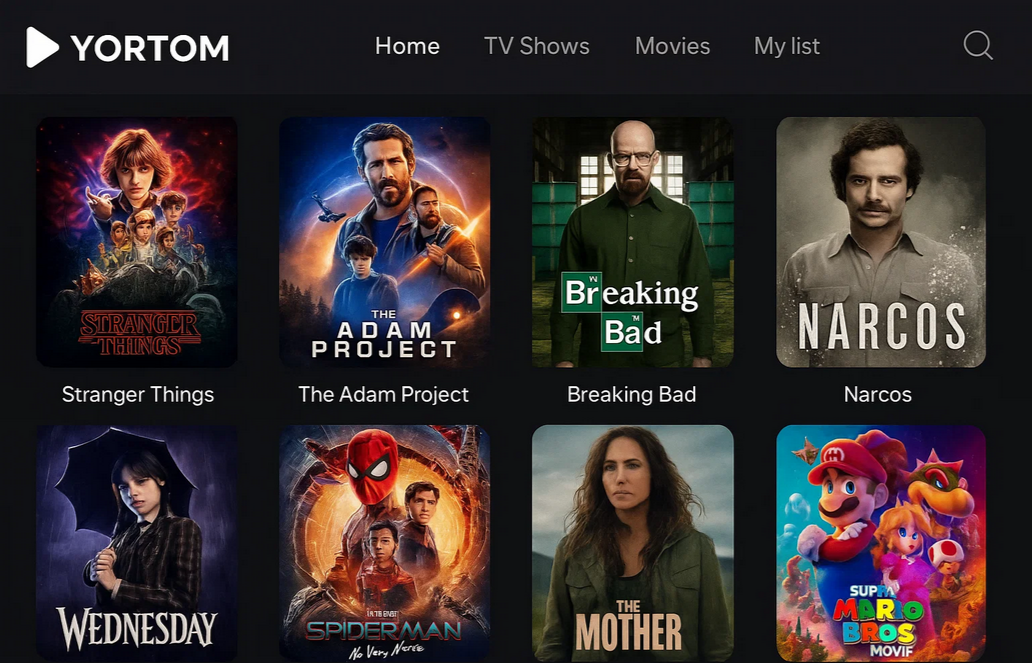The width and height of the screenshot is (1032, 663).
Task: Open the Home tab
Action: (x=407, y=46)
